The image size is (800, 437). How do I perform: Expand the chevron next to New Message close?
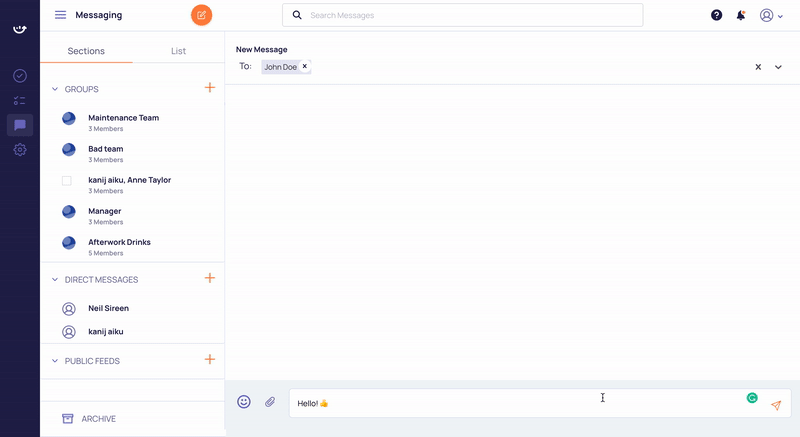[778, 67]
